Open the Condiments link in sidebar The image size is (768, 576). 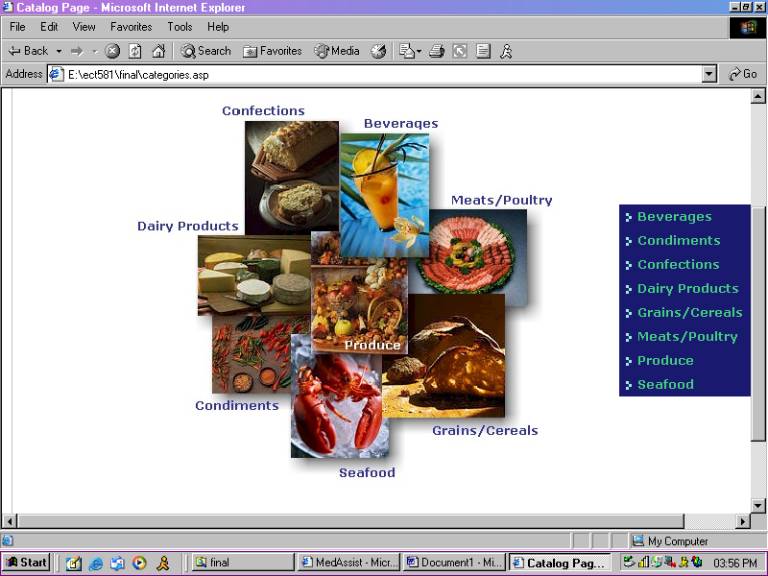678,240
